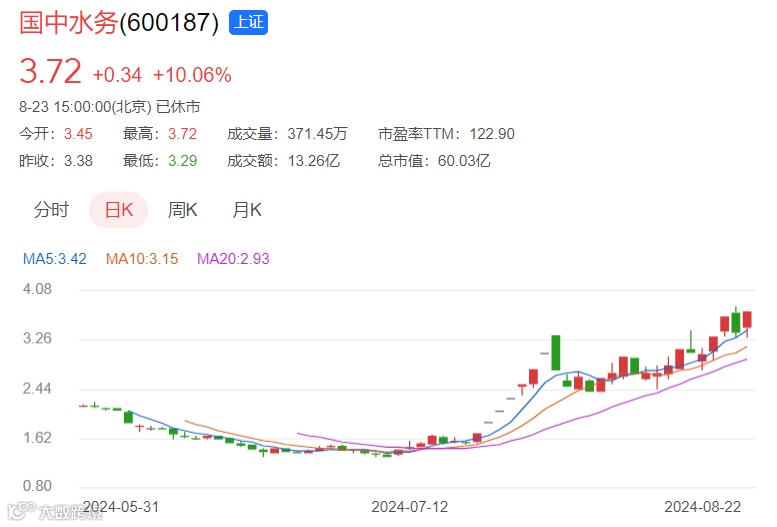Click the 2024-08-22 date axis label
777x527 pixels.
point(702,507)
